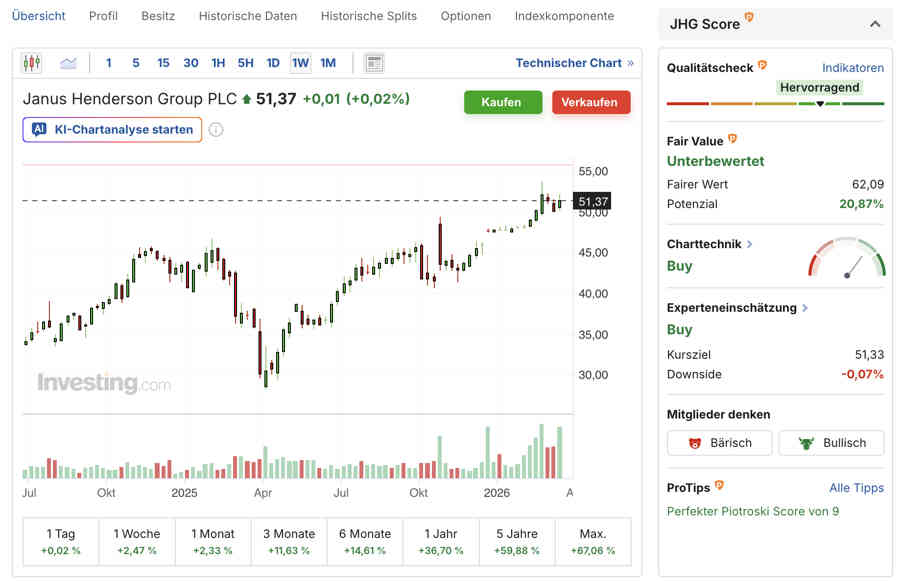Open the Technischer Chart link
Screen dimensions: 900x581
574,63
